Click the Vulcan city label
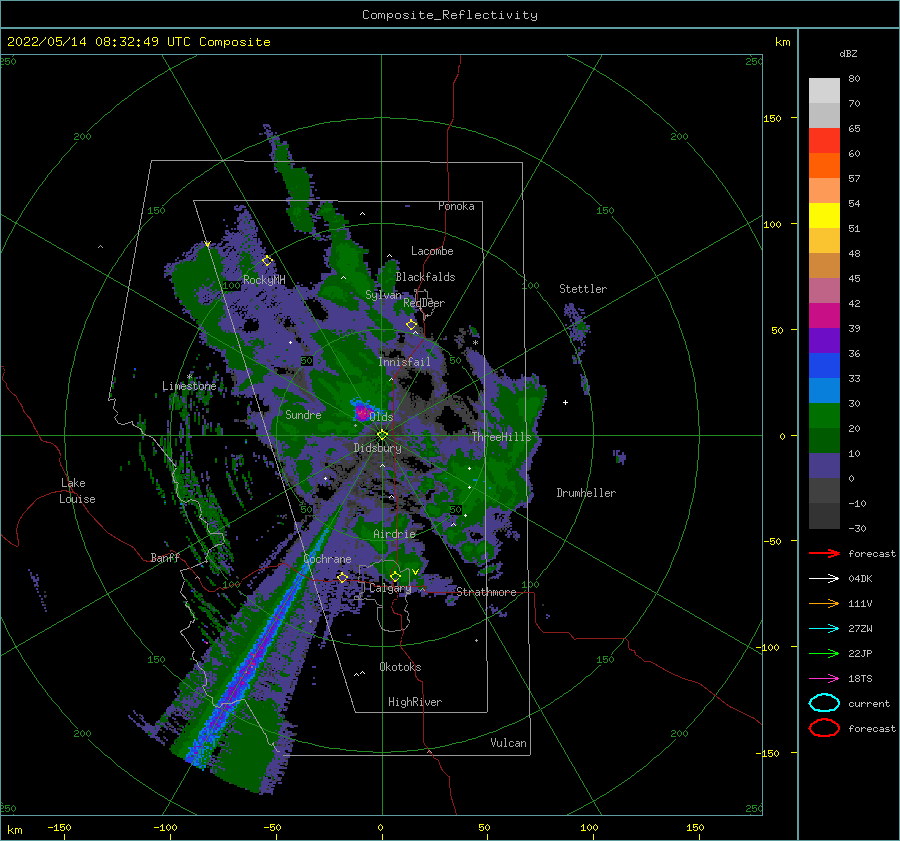This screenshot has width=900, height=841. tap(509, 743)
